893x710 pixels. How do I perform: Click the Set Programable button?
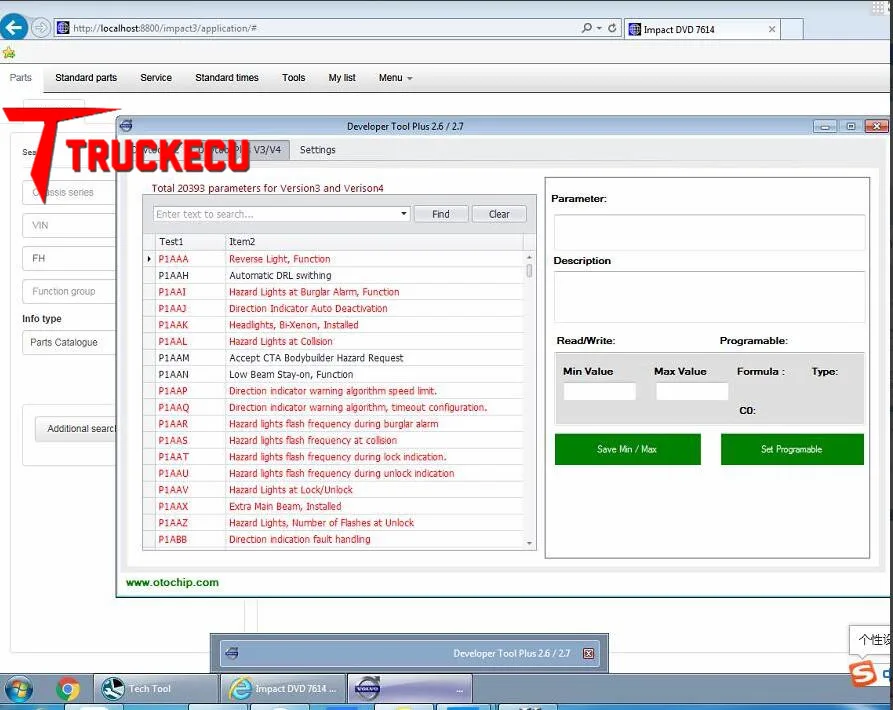coord(792,449)
